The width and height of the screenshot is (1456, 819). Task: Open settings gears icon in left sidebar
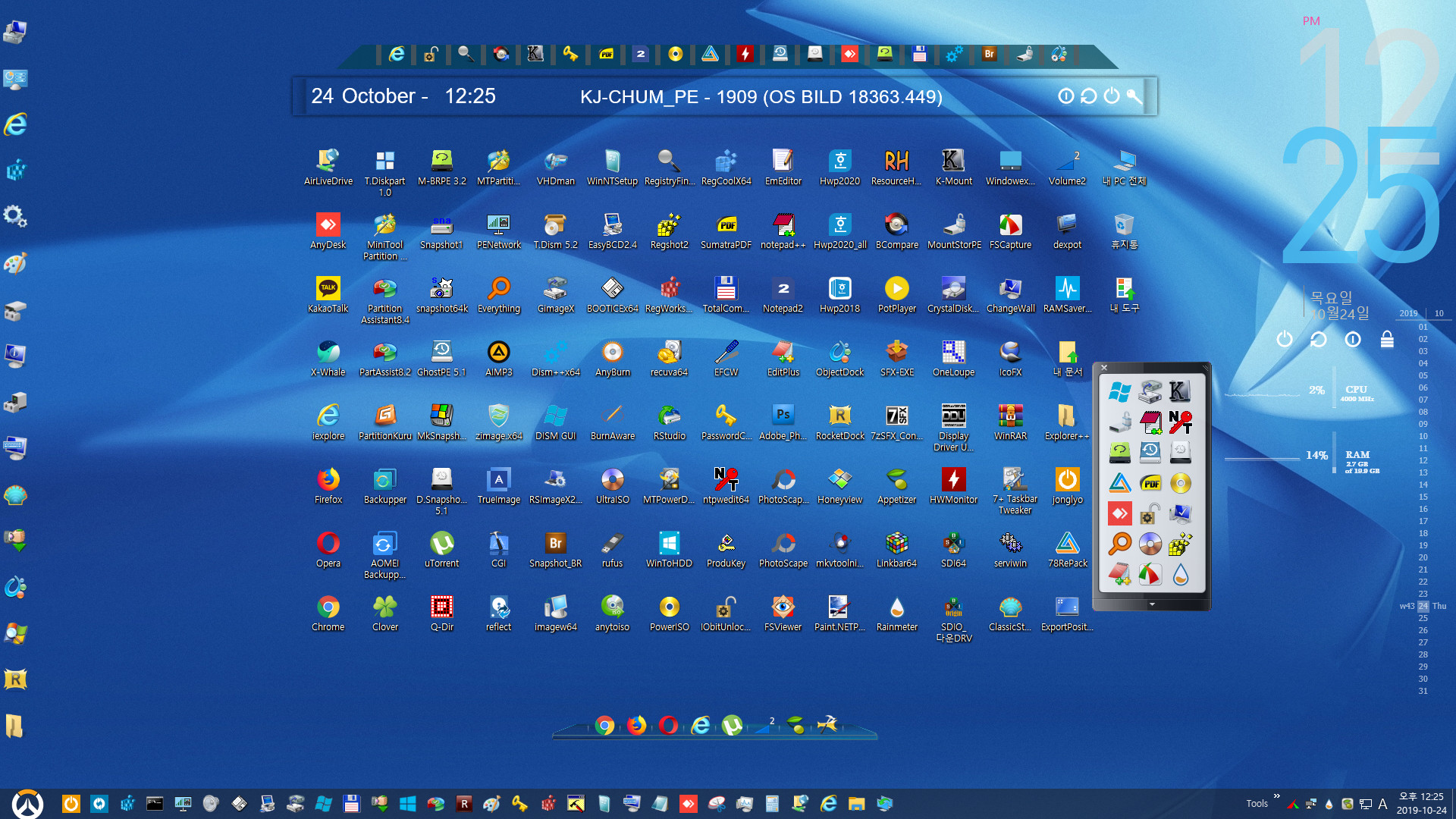tap(16, 217)
